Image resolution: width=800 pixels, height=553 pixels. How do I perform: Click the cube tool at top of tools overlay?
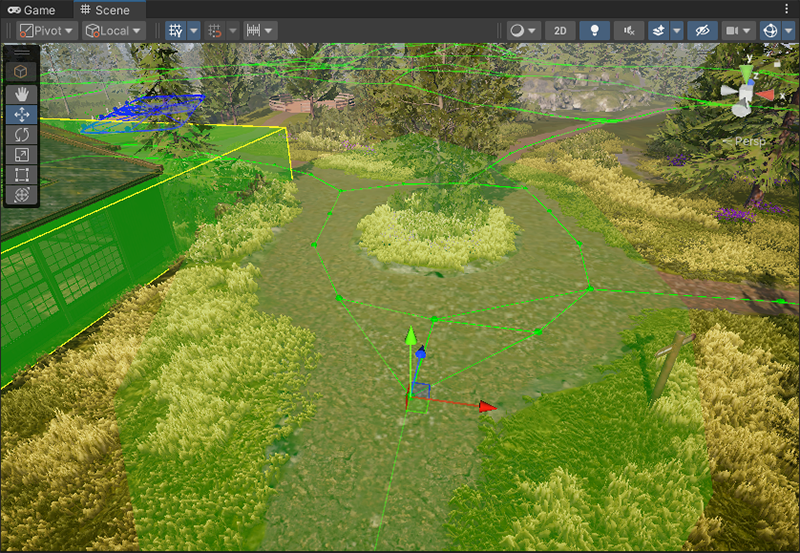(22, 72)
